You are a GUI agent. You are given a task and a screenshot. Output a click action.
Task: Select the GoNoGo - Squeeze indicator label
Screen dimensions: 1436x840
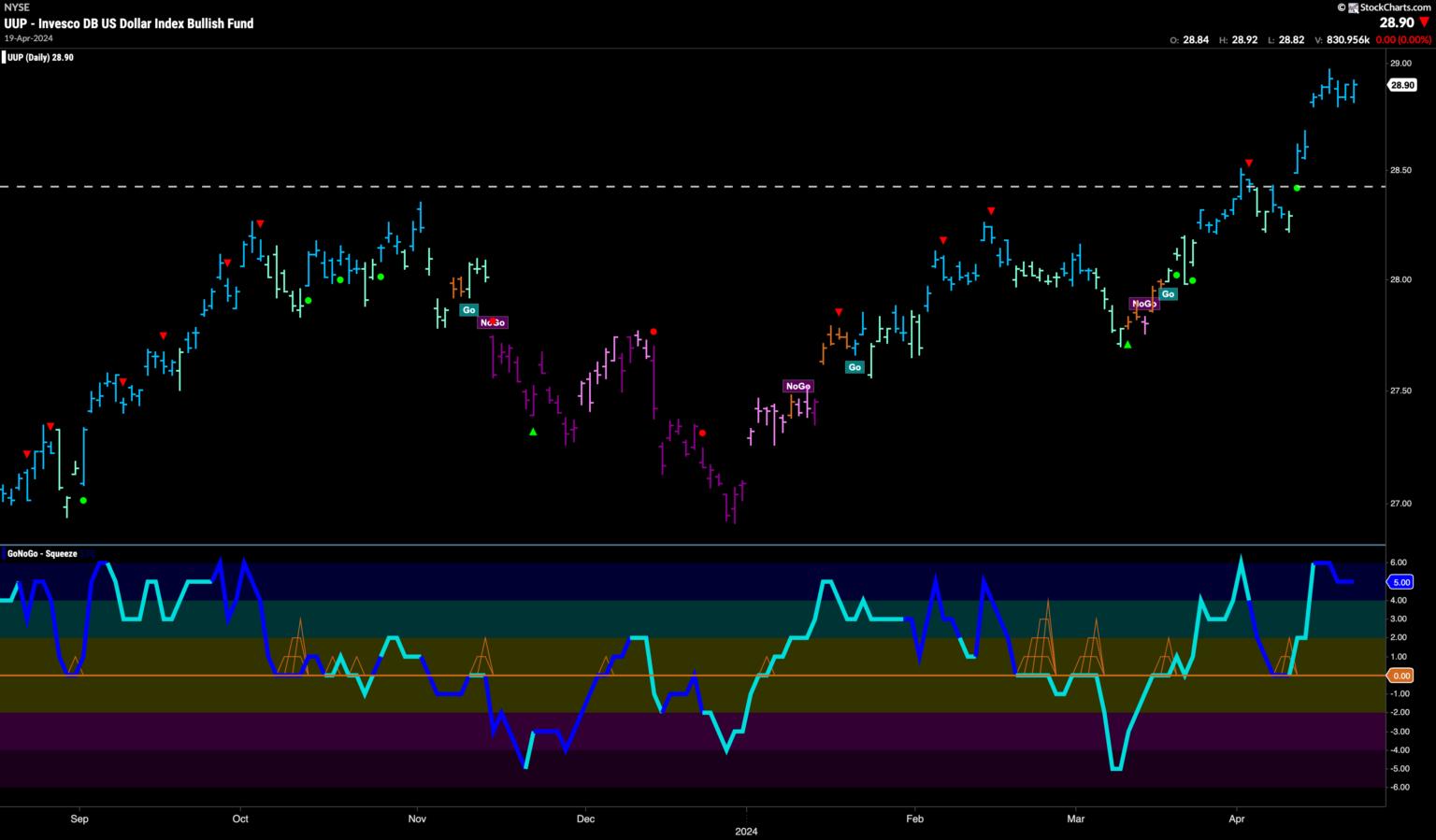[x=43, y=554]
